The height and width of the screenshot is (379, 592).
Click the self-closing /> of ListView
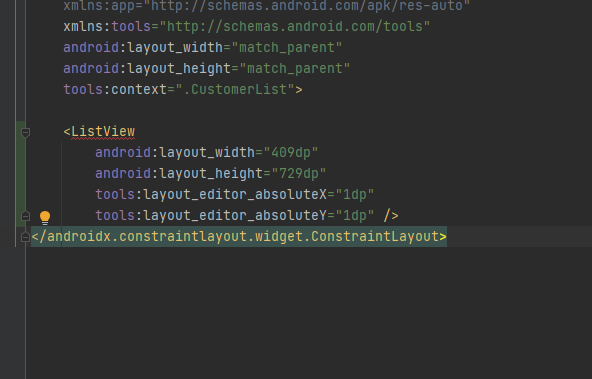[391, 216]
